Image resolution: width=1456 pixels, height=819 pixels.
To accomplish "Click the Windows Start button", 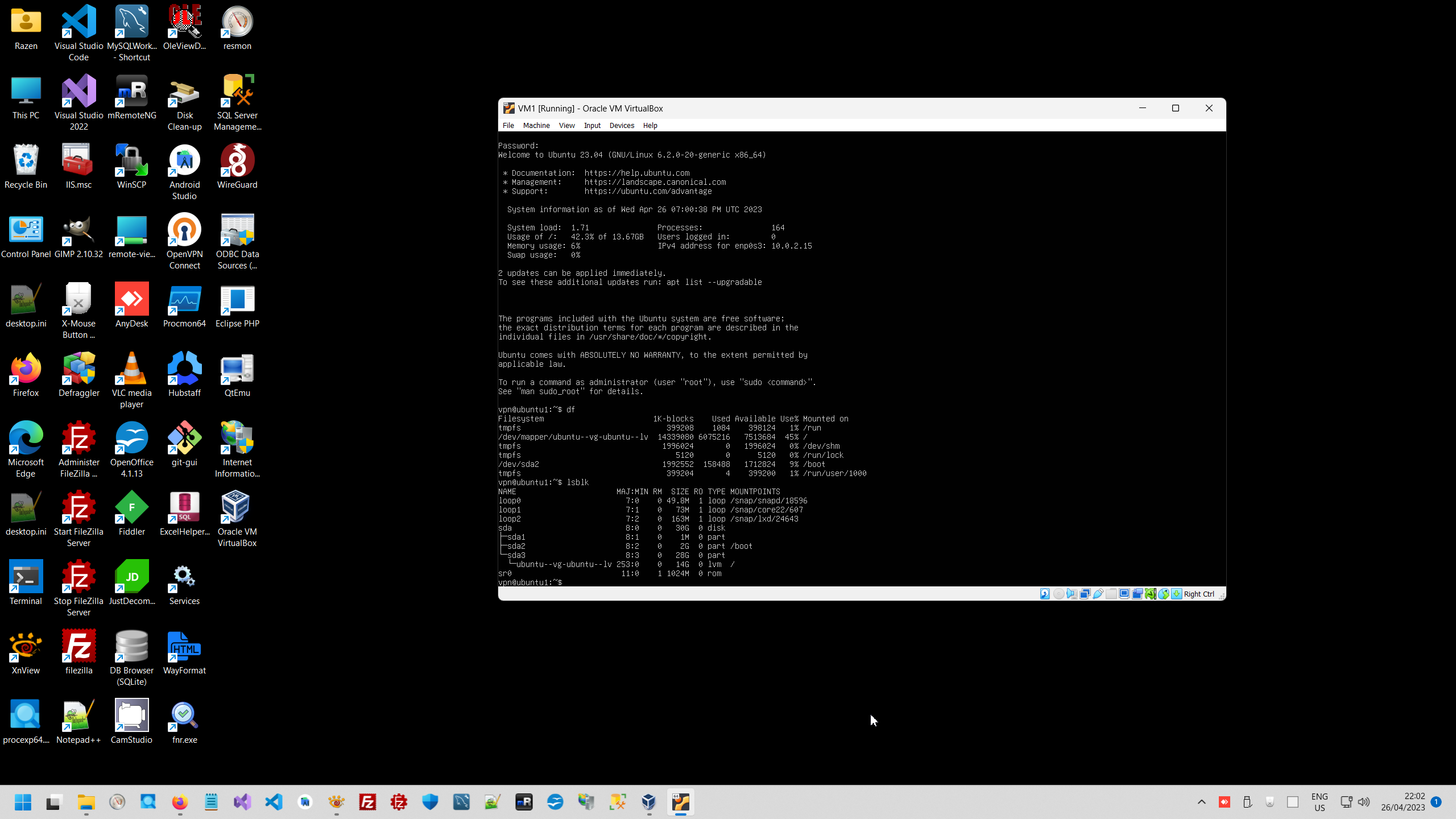I will point(23,802).
